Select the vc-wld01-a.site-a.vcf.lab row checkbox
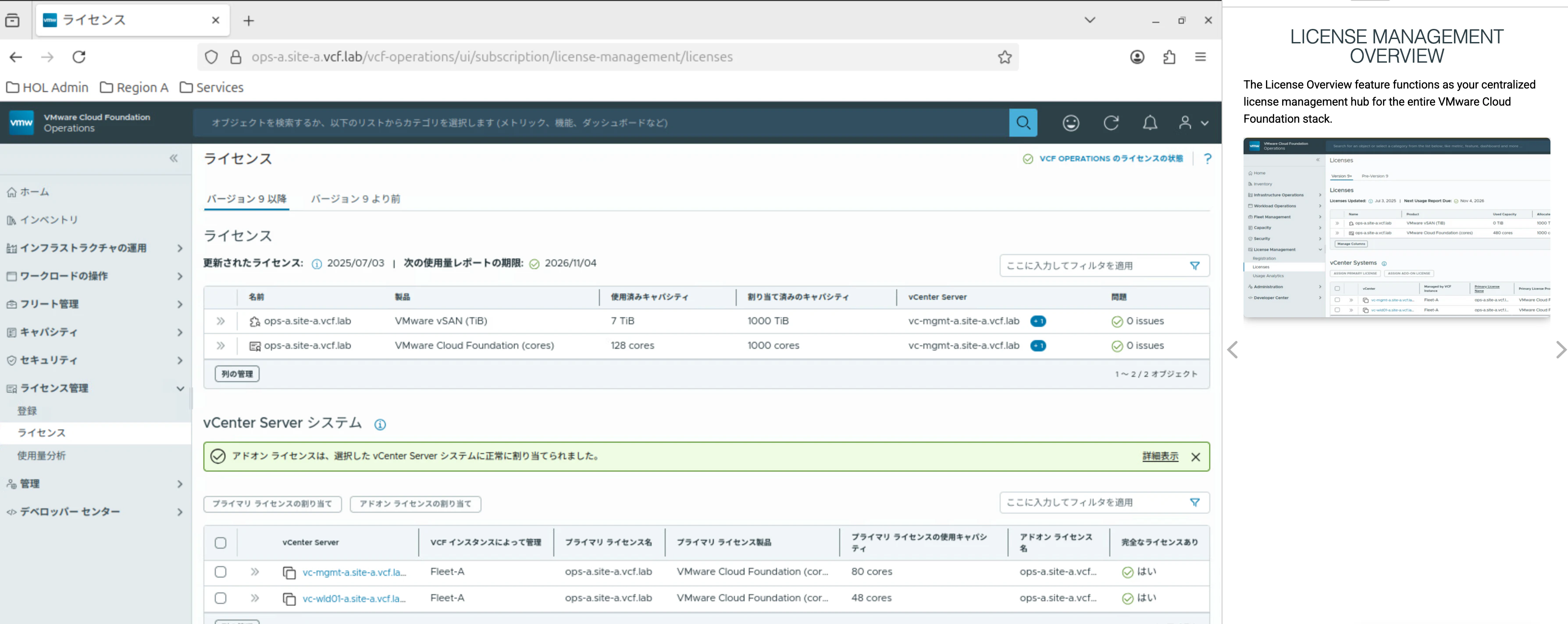The image size is (1568, 624). pos(221,598)
